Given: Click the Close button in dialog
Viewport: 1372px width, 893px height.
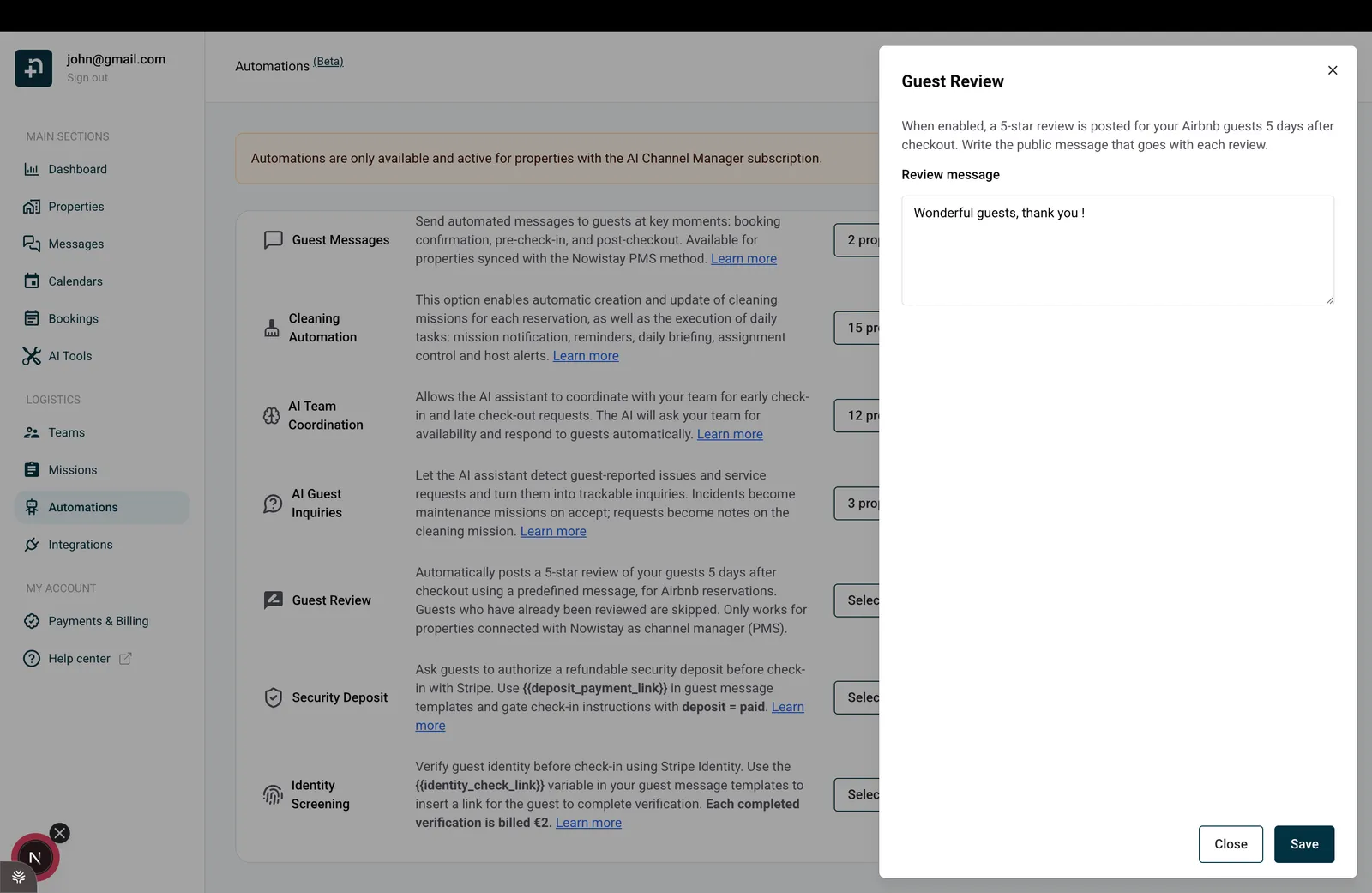Looking at the screenshot, I should point(1231,844).
